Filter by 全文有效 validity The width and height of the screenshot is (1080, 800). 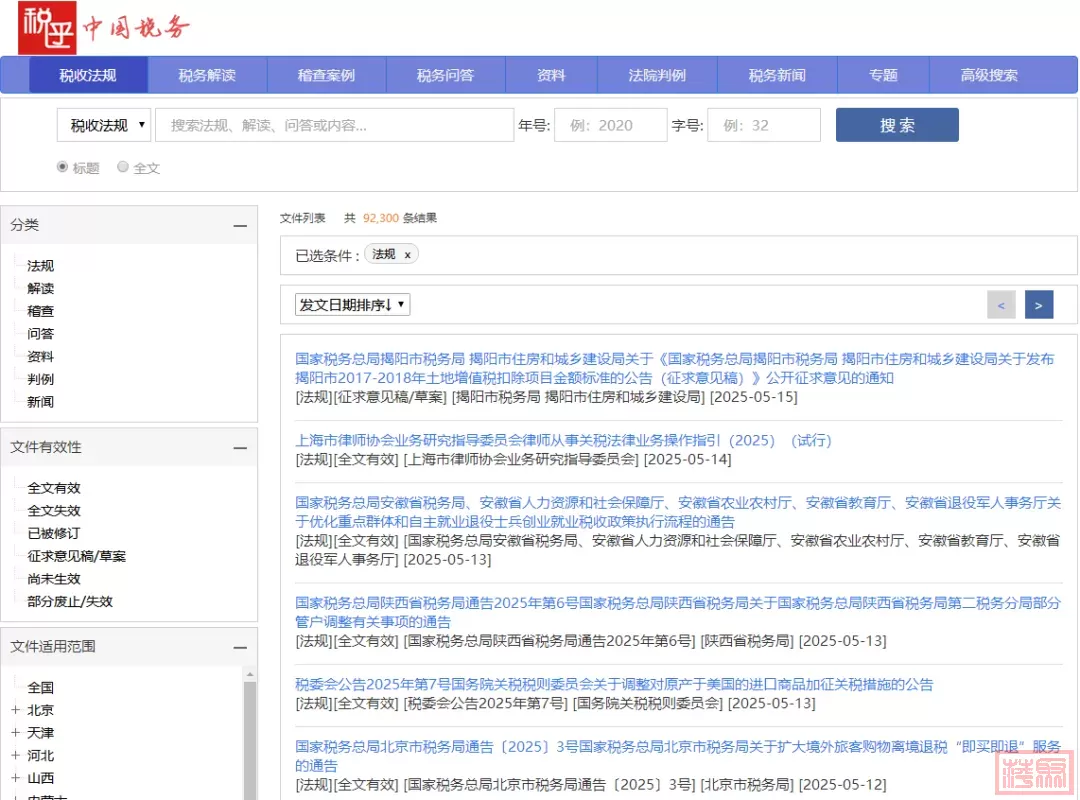pyautogui.click(x=54, y=488)
